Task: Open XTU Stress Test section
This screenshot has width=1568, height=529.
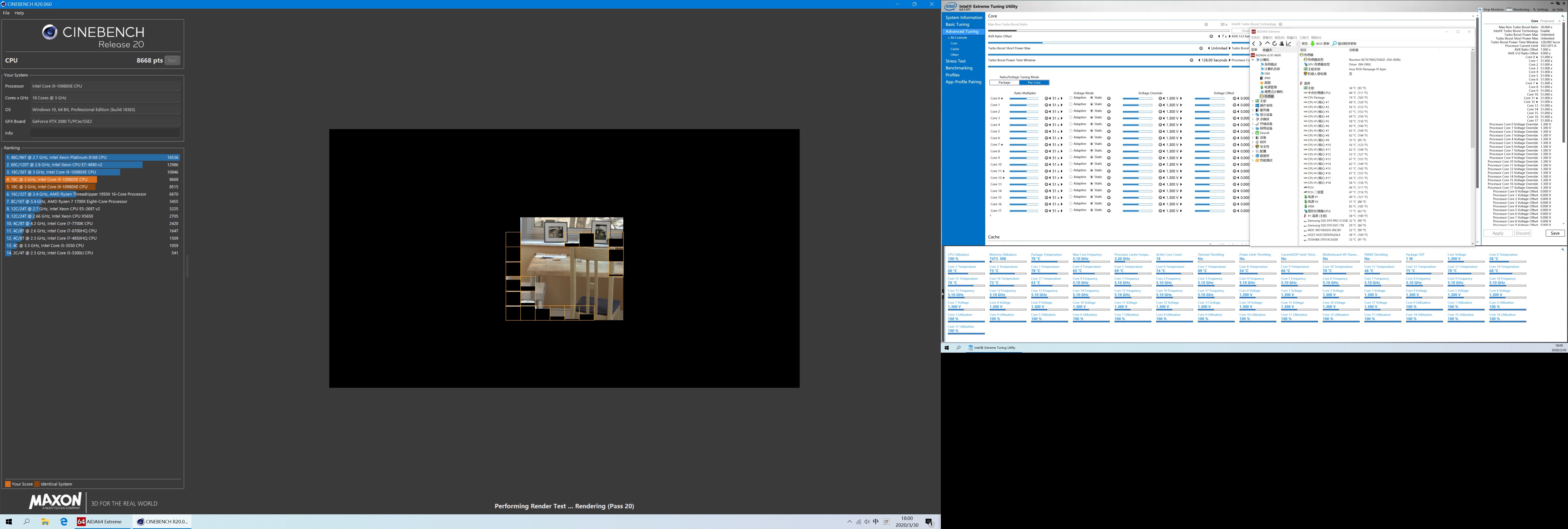Action: tap(956, 61)
